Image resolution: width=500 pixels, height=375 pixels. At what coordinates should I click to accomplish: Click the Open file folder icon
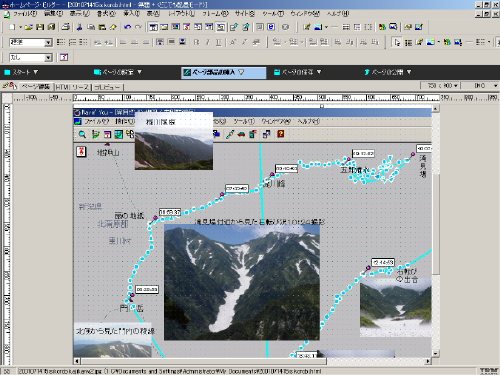28,27
